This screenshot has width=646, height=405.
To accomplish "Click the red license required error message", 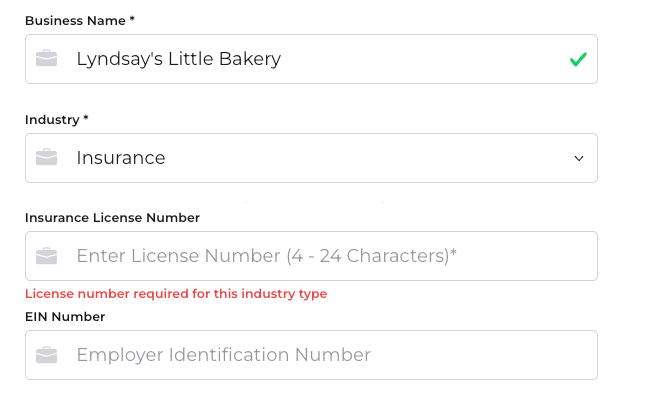I will [176, 294].
